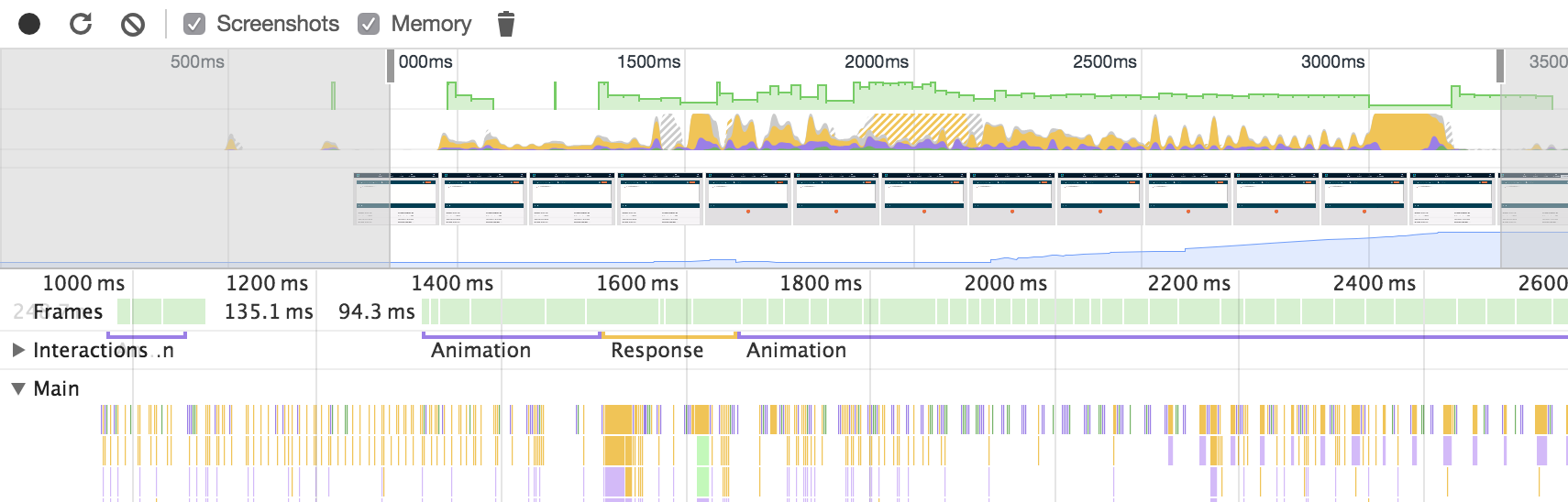Disable the Memory checkbox
The height and width of the screenshot is (502, 1568).
[x=369, y=24]
